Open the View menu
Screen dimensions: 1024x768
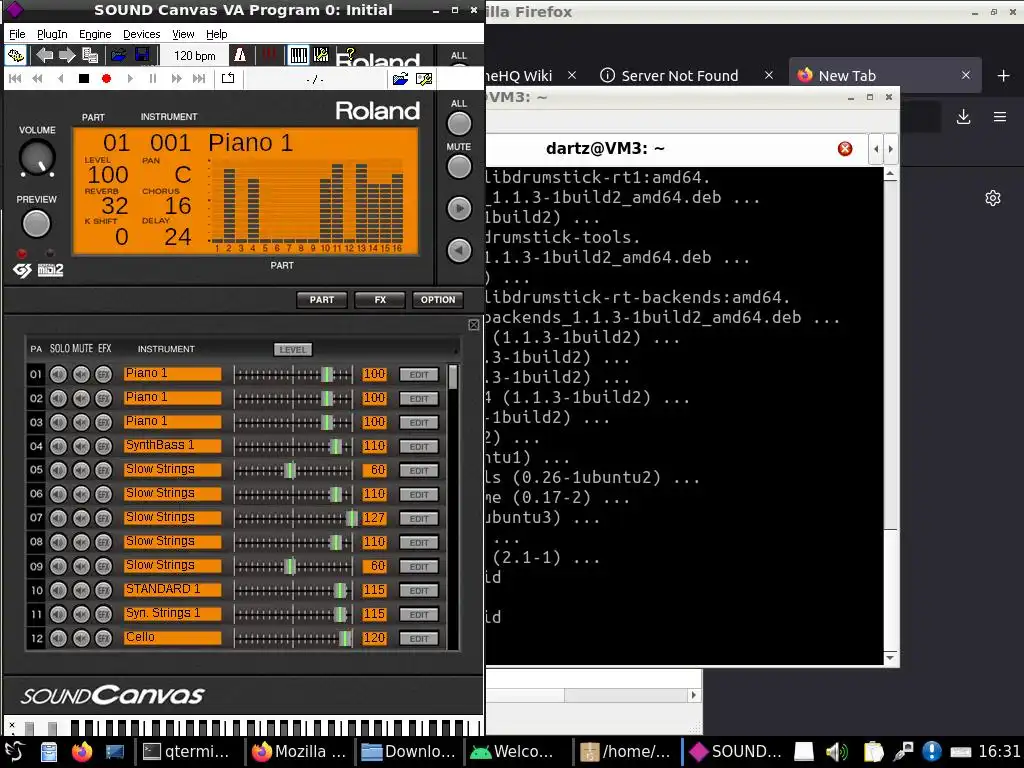tap(183, 34)
